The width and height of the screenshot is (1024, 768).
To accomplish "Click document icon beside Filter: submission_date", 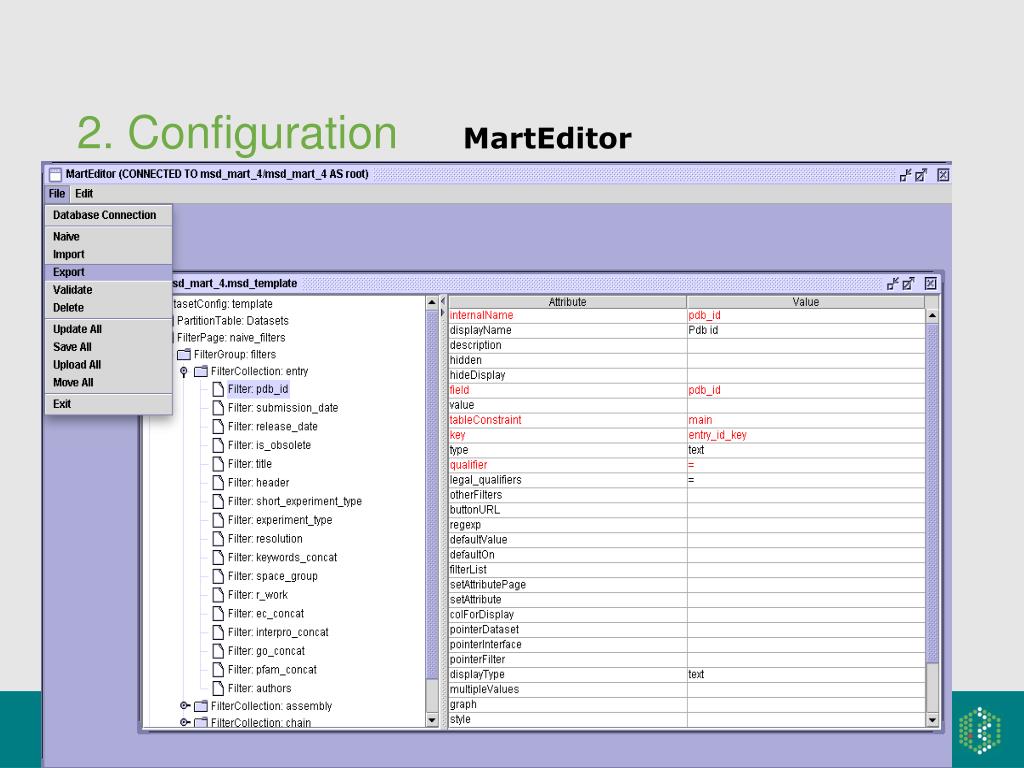I will 218,408.
